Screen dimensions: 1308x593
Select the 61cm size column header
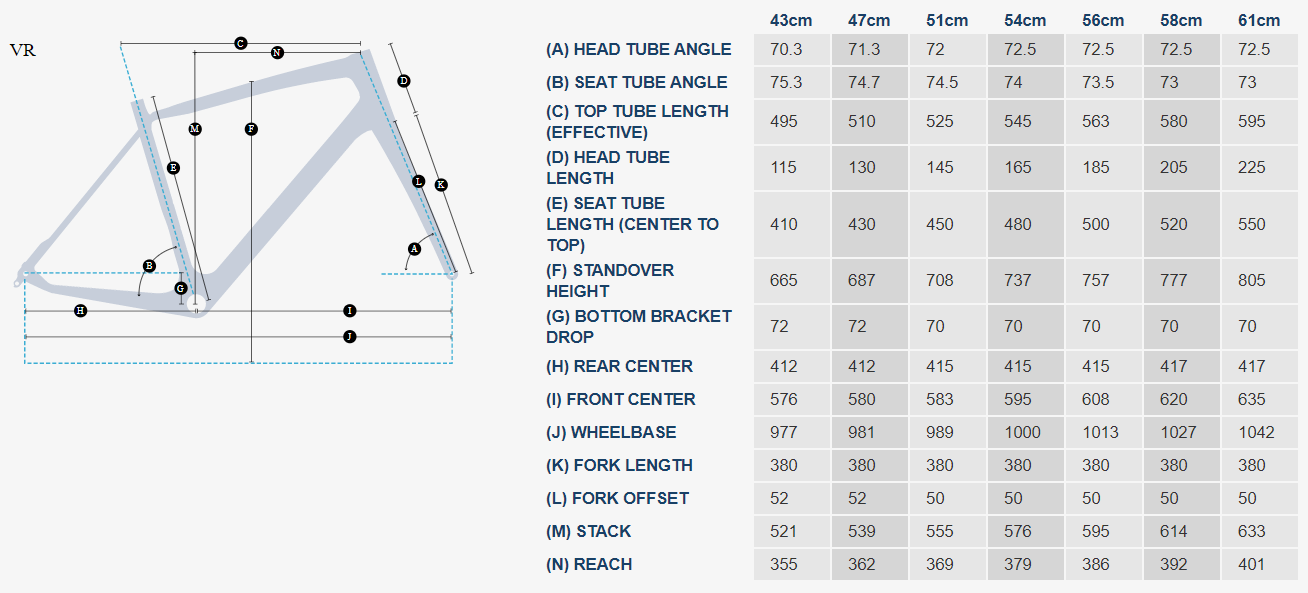click(x=1258, y=20)
